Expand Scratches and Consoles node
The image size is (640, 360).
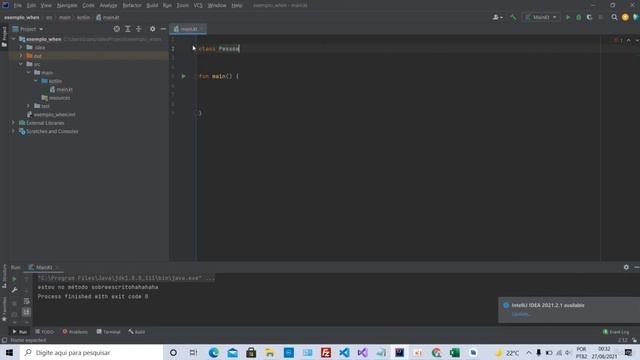click(x=13, y=131)
